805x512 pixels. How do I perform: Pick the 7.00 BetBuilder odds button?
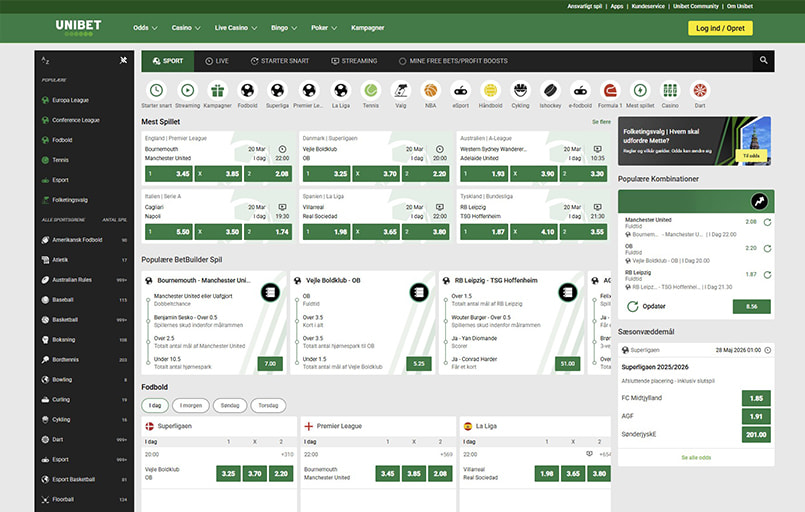[270, 364]
